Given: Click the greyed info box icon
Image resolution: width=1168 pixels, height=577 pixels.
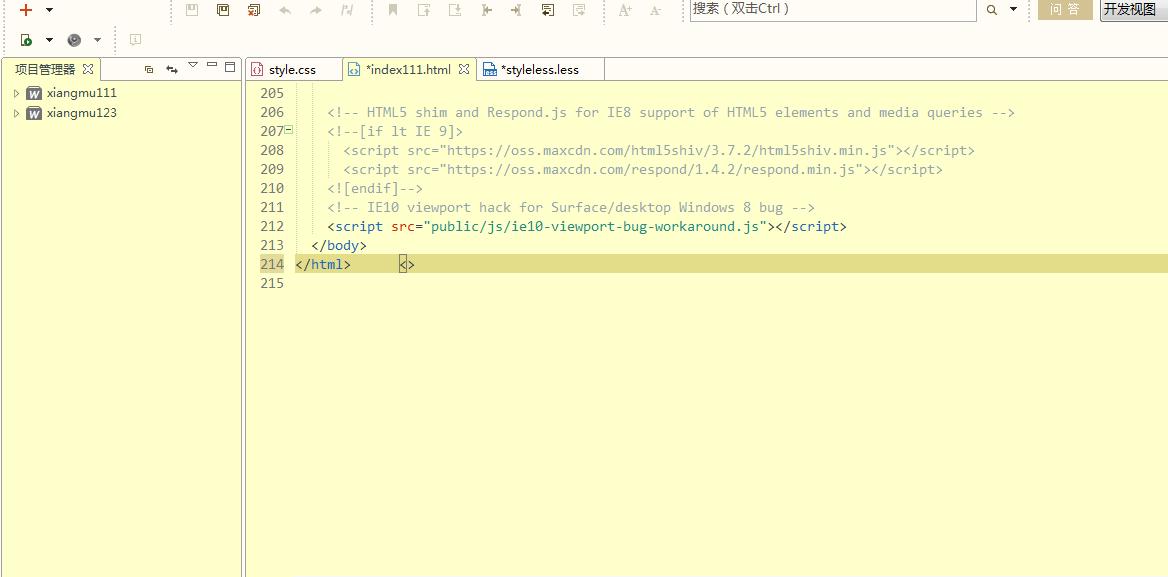Looking at the screenshot, I should point(135,39).
